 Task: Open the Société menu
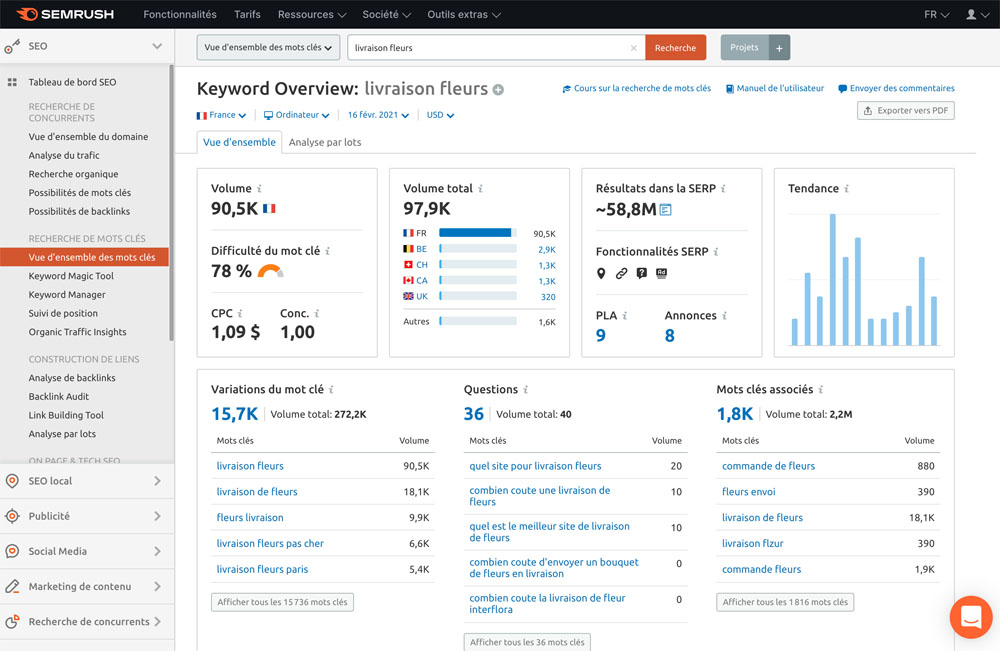tap(386, 14)
